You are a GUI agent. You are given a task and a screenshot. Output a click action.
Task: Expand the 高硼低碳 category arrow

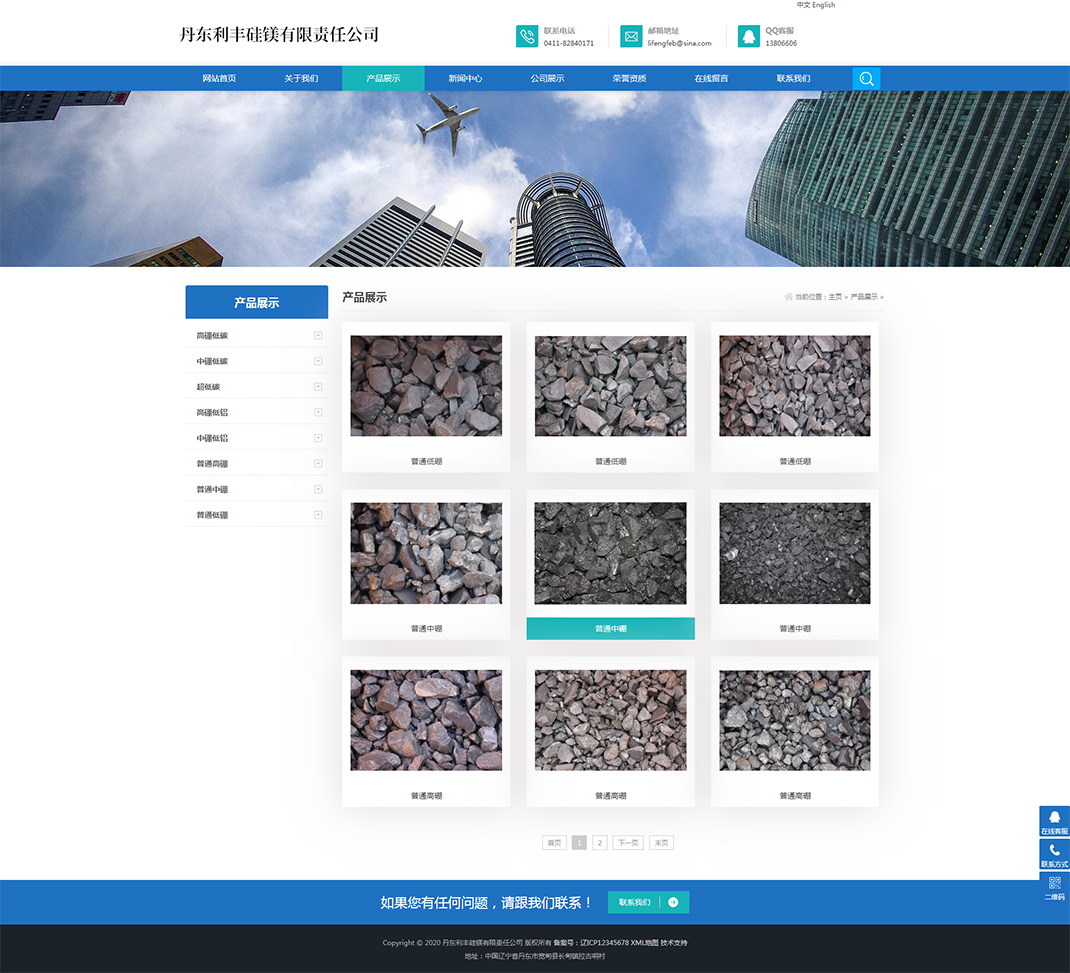pyautogui.click(x=318, y=335)
